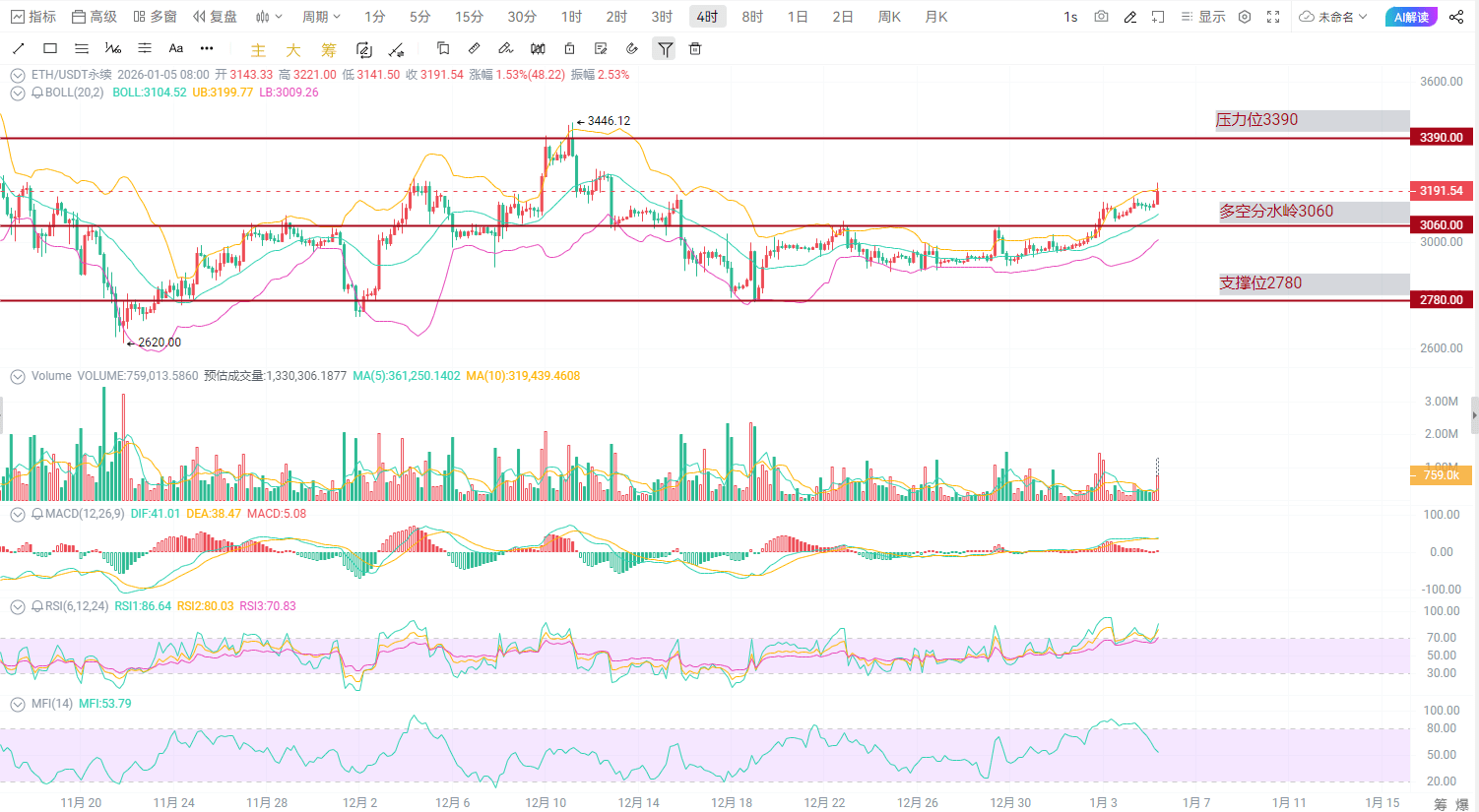This screenshot has width=1479, height=812.
Task: Switch to the 1日 timeframe tab
Action: tap(798, 17)
